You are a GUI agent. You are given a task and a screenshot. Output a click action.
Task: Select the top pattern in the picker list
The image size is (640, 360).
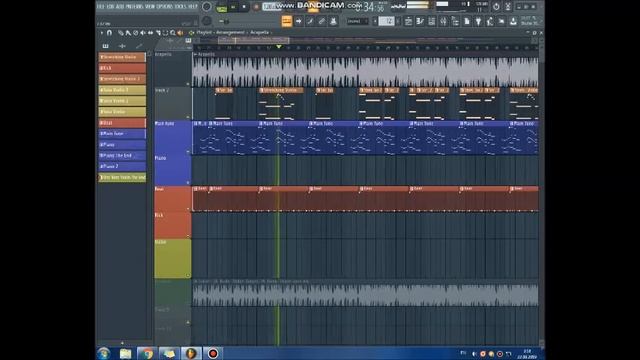[122, 57]
